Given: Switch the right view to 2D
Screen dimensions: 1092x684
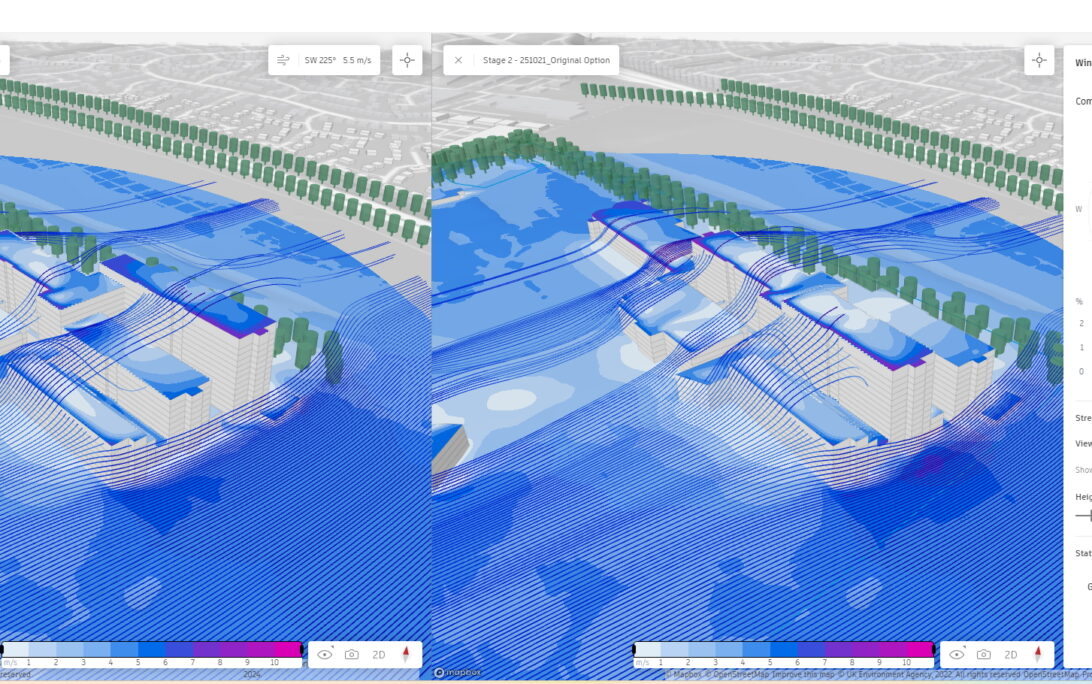Looking at the screenshot, I should 1011,655.
